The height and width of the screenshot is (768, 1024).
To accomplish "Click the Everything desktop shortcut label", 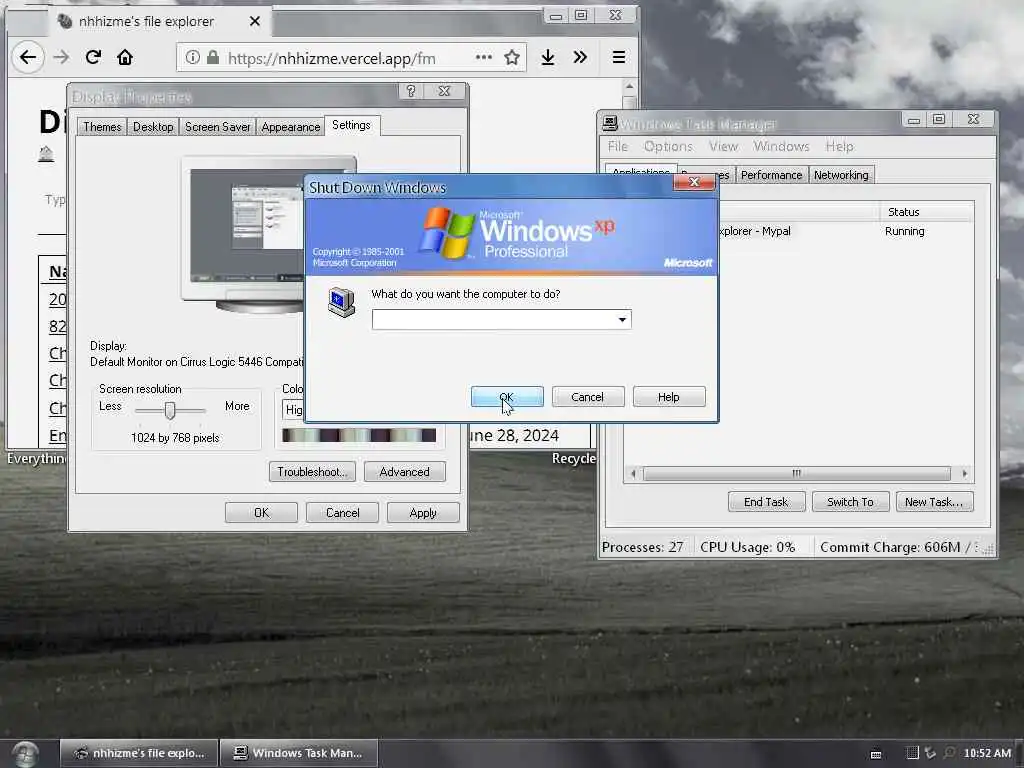I will (36, 458).
